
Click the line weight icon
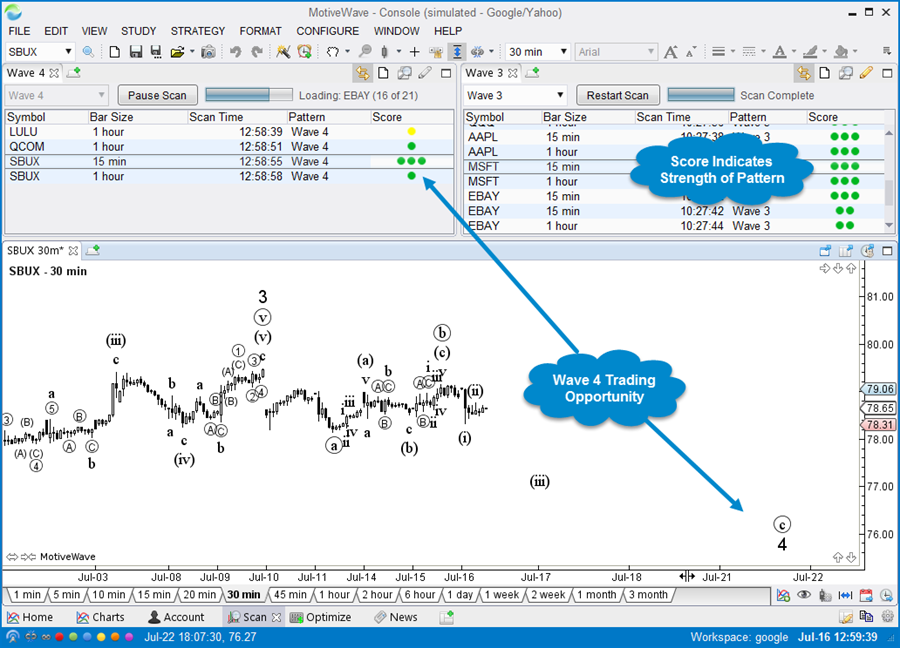[718, 52]
